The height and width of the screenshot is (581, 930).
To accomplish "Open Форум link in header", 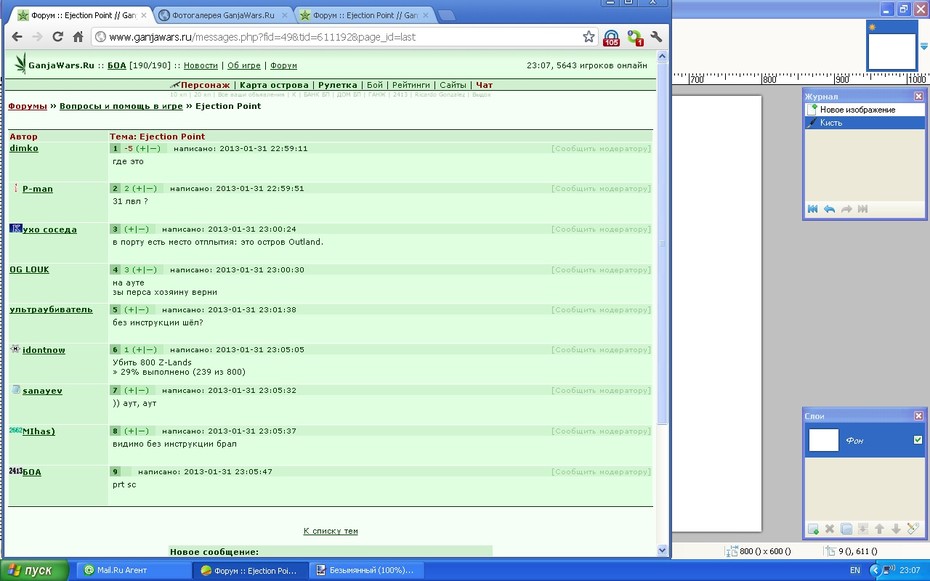I will [284, 66].
